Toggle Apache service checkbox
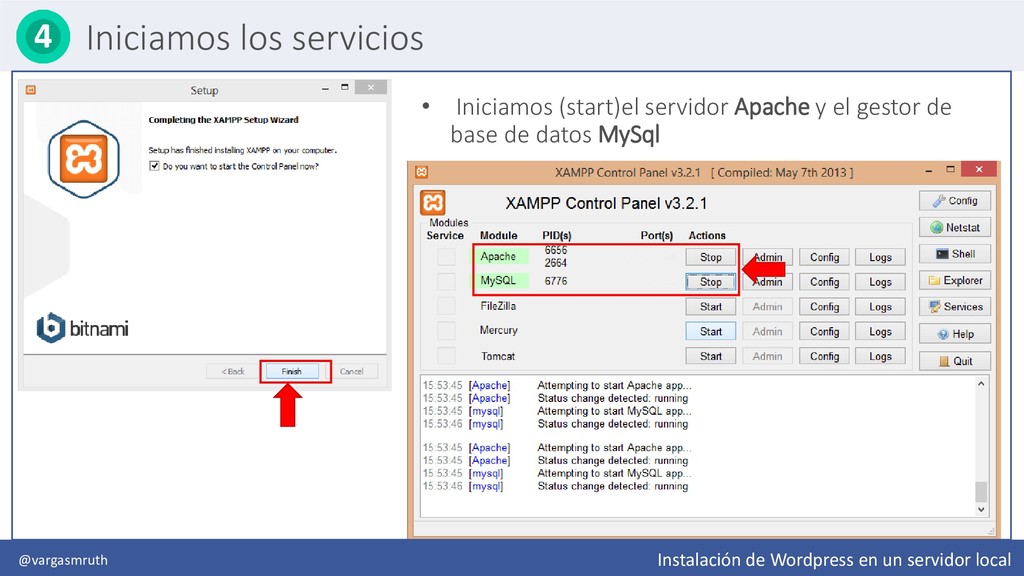 pos(446,256)
